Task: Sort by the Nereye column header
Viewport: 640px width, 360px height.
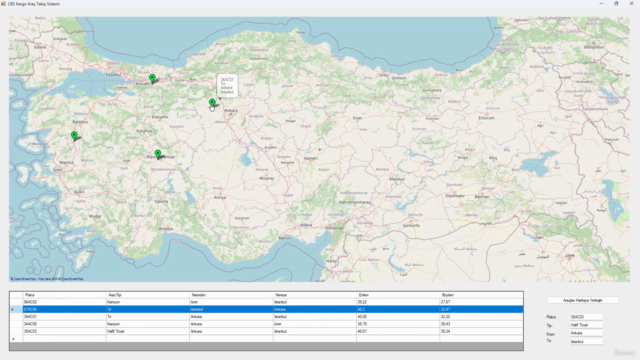Action: click(x=314, y=295)
